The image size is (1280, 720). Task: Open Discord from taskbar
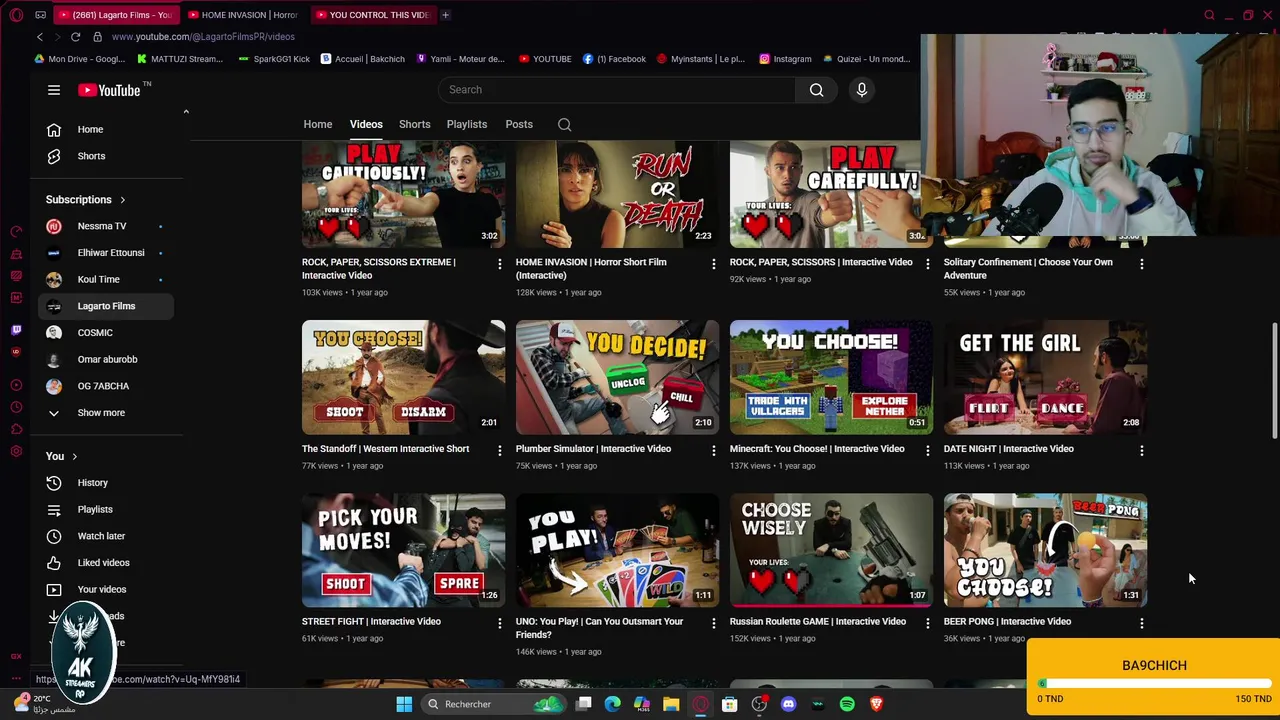pyautogui.click(x=788, y=704)
